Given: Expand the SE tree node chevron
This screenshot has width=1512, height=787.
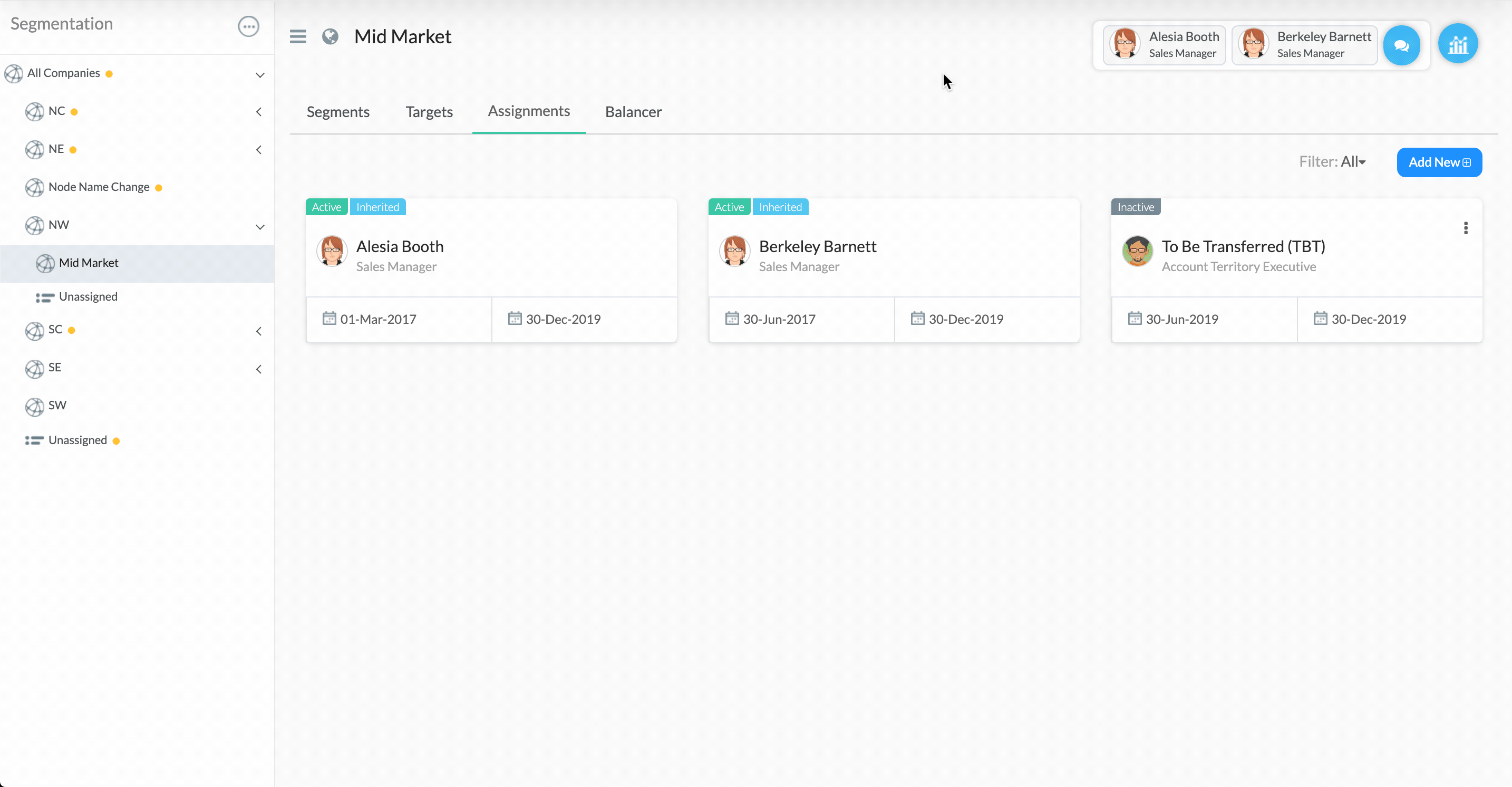Looking at the screenshot, I should 259,369.
